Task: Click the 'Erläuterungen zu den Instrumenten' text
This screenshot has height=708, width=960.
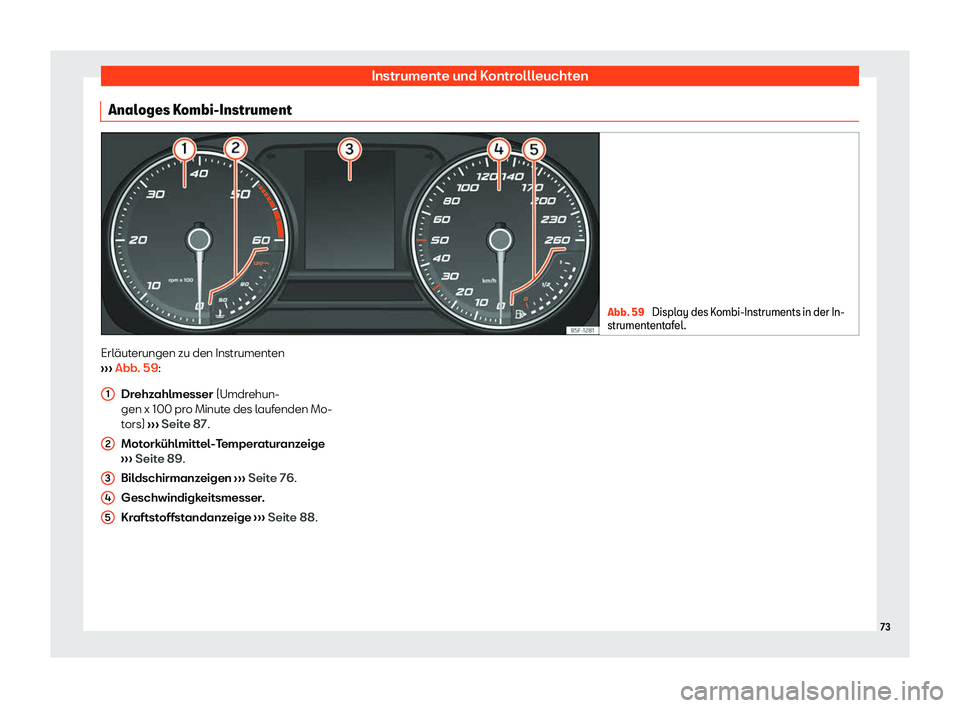Action: [192, 353]
